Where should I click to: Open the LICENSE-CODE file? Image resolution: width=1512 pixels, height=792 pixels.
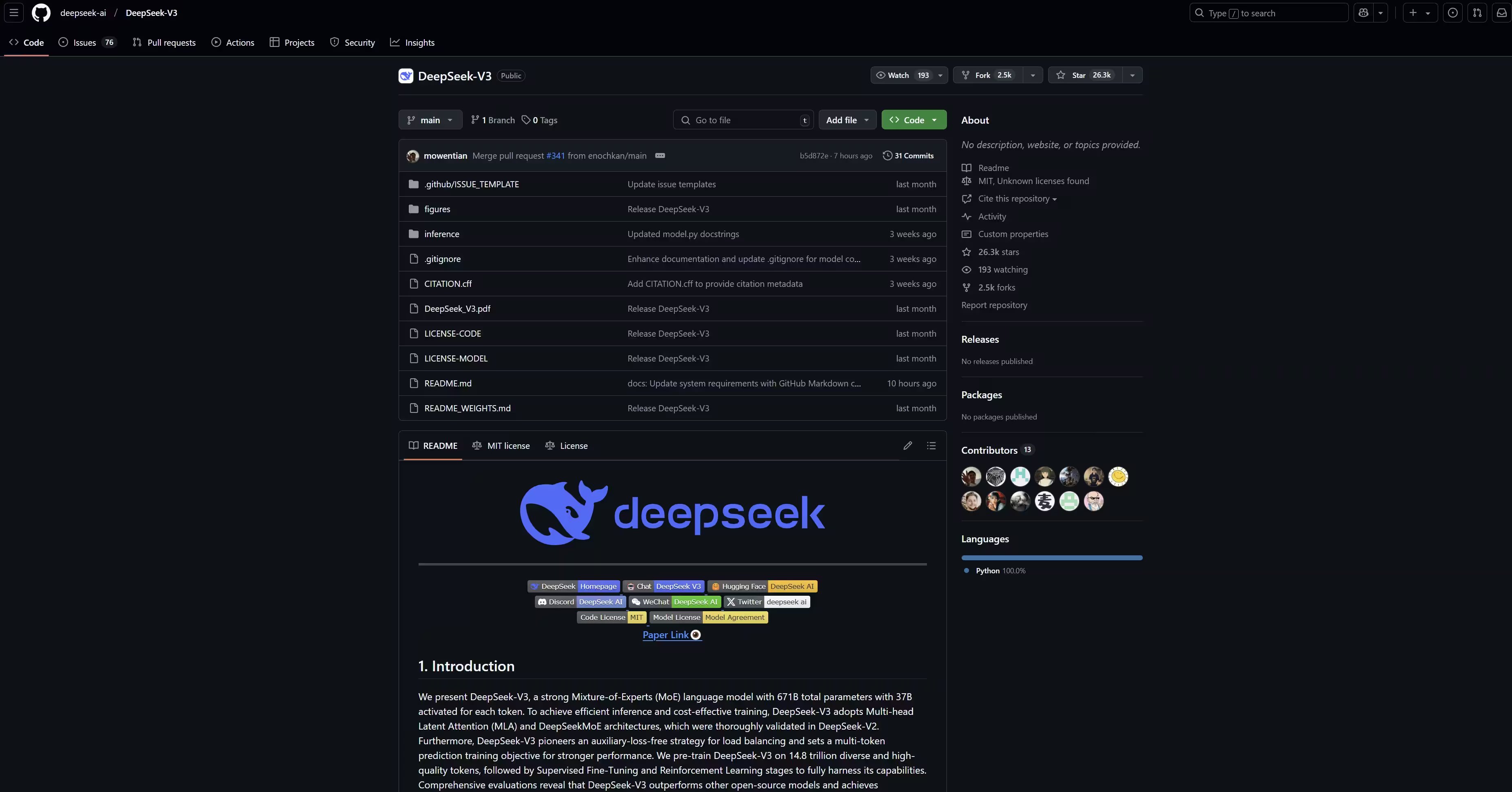pos(452,333)
